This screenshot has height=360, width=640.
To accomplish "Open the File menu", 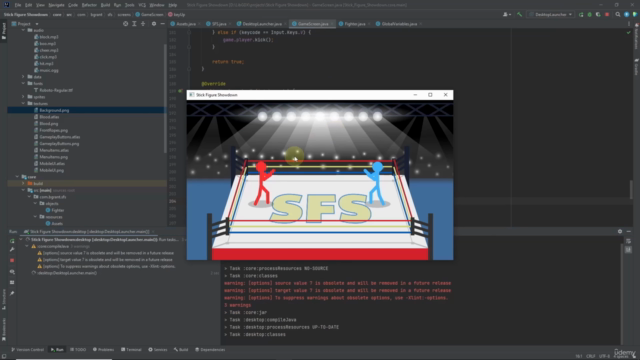I will (x=18, y=5).
